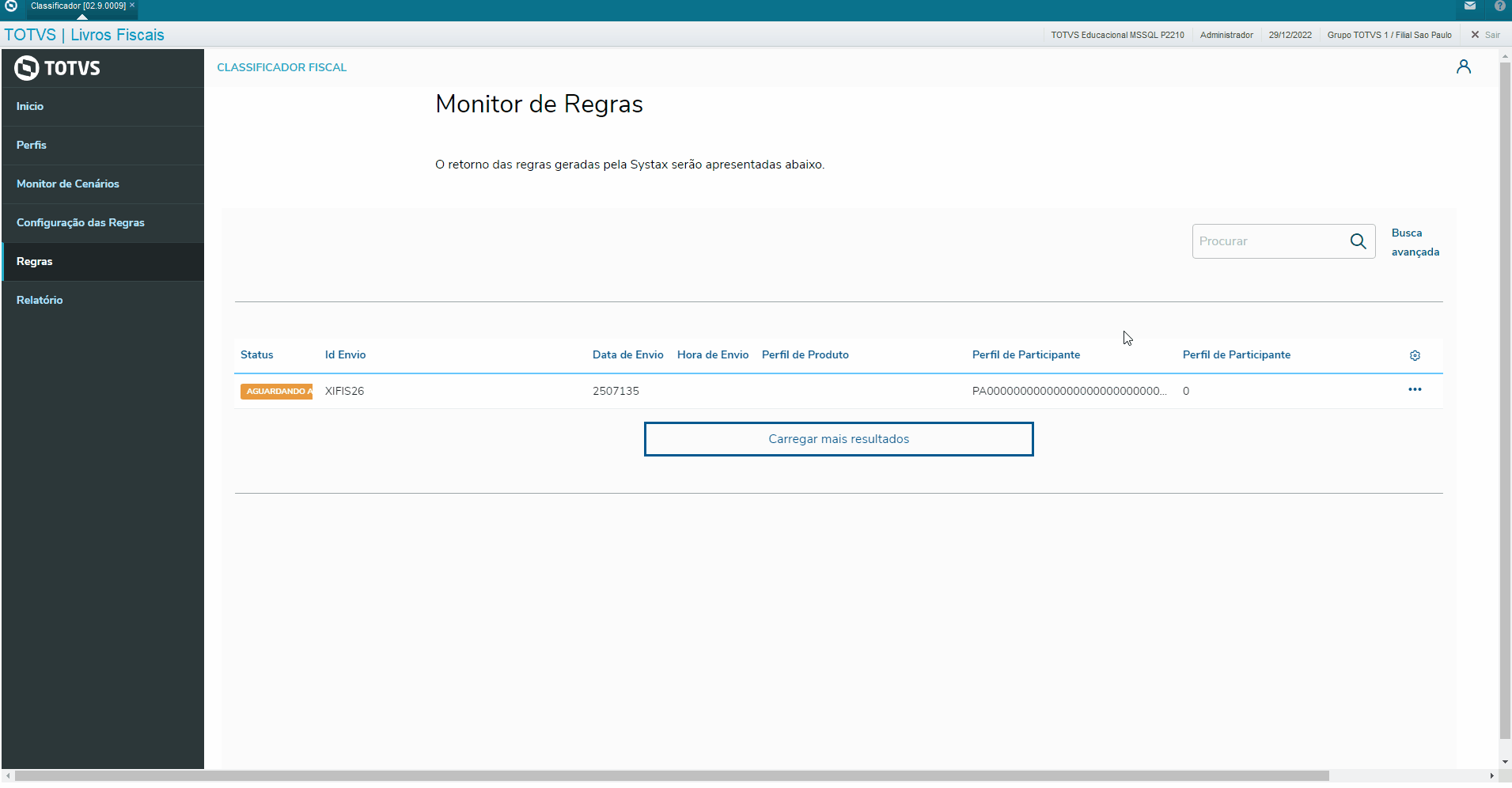Click the CLASSIFICADOR FISCAL breadcrumb
The height and width of the screenshot is (788, 1512).
pos(282,68)
